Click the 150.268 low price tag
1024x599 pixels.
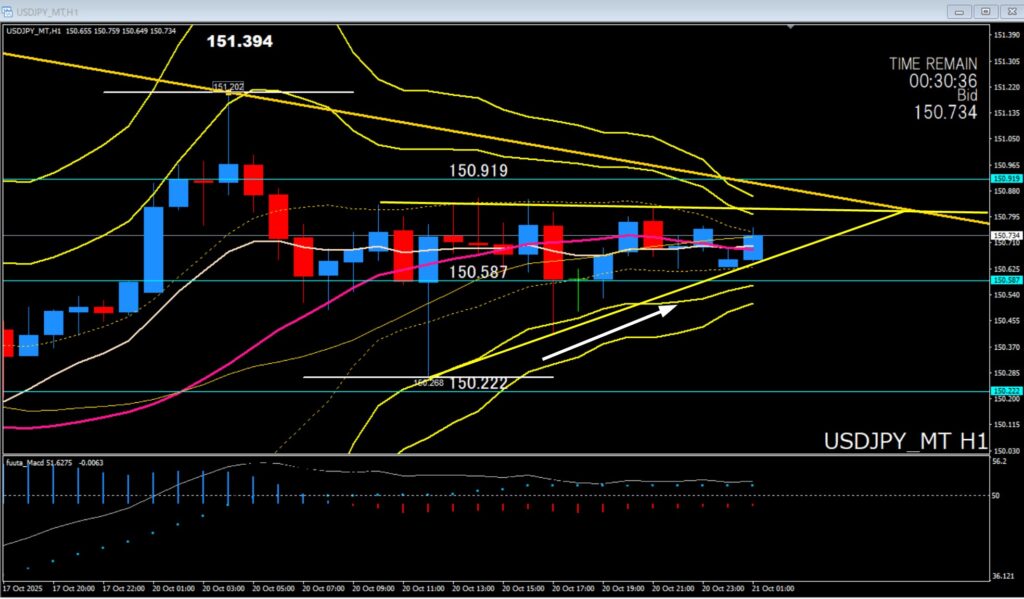428,382
